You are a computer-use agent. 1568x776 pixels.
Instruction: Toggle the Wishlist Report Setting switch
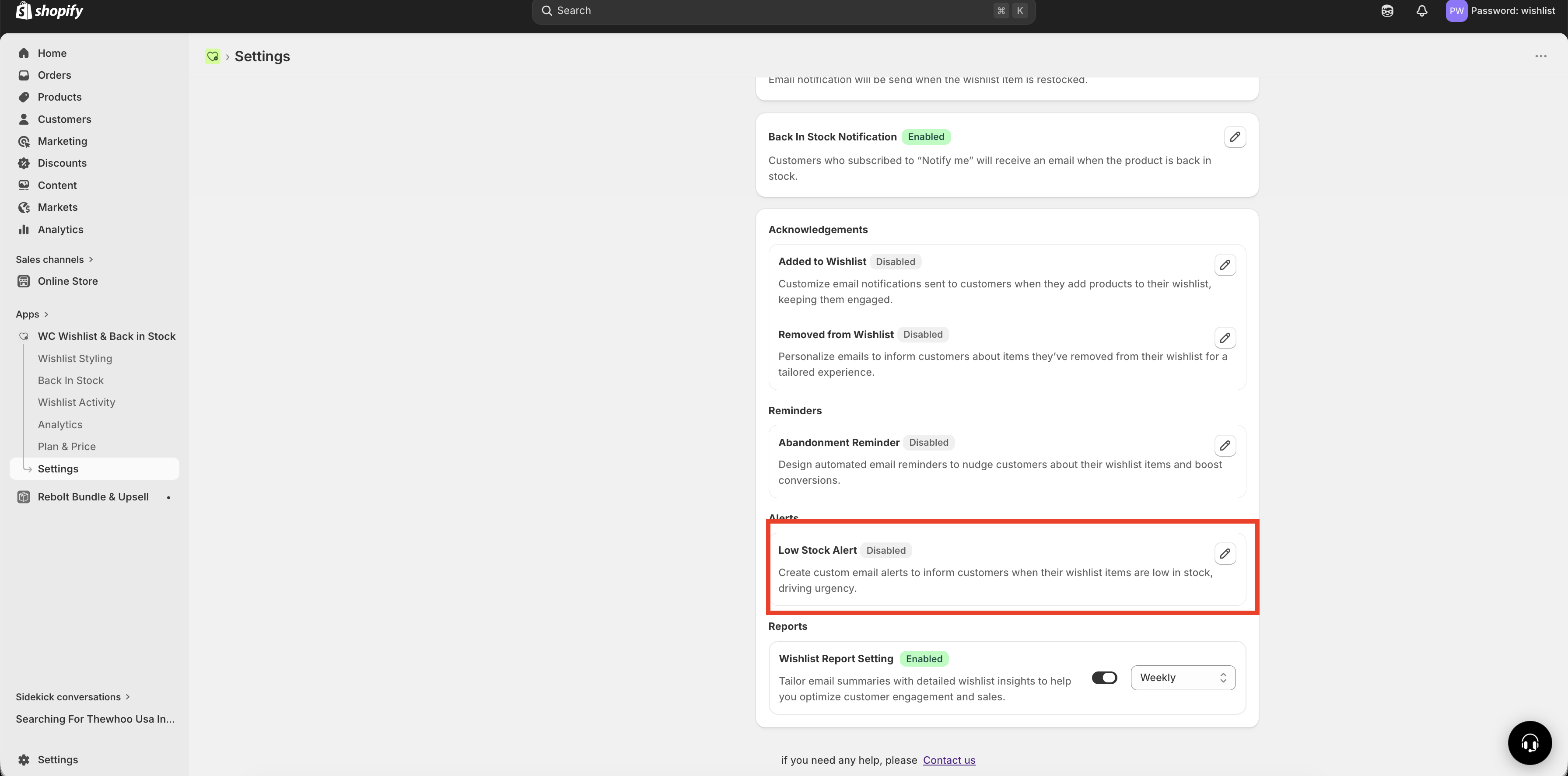(1104, 678)
